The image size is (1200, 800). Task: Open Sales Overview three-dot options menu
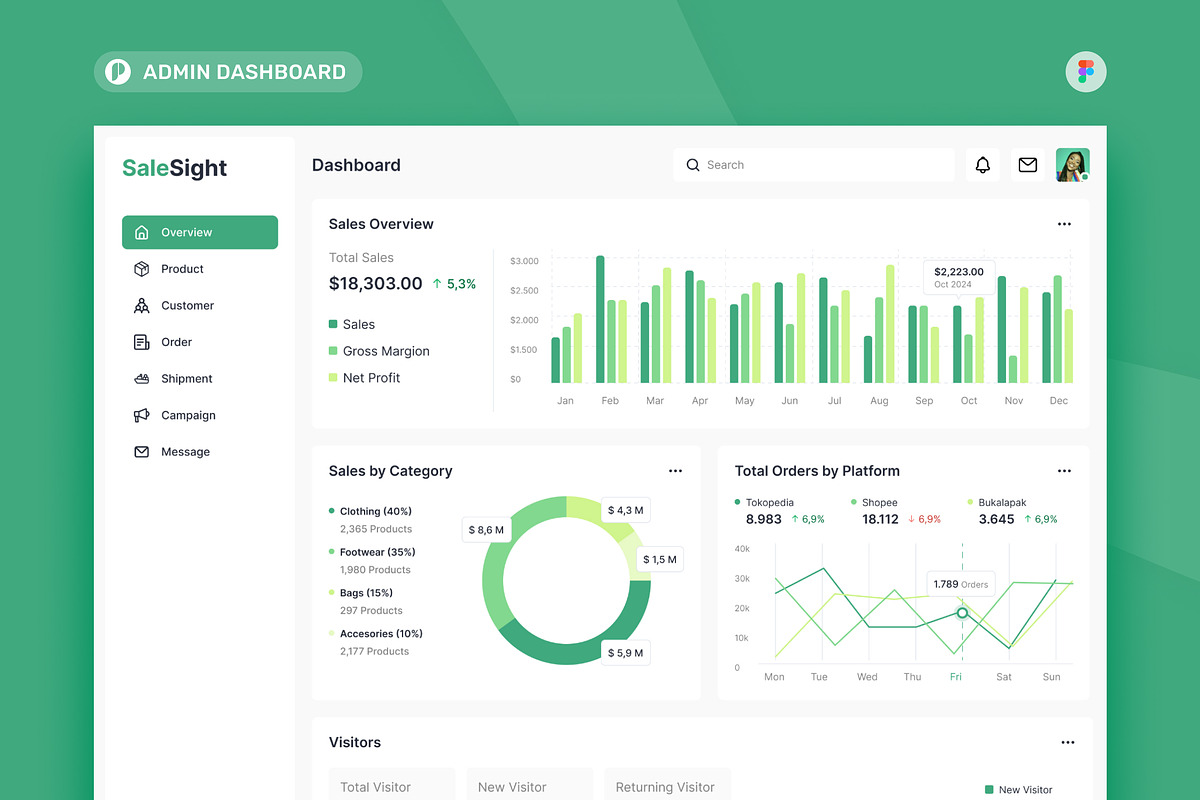point(1064,224)
